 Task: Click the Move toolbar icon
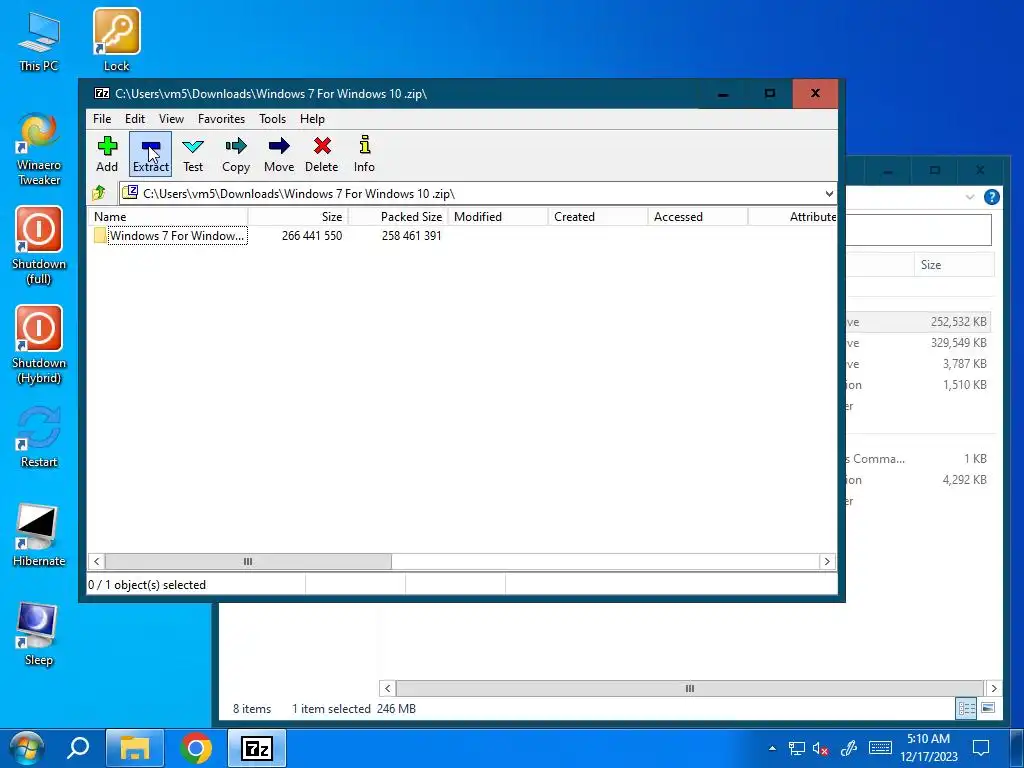[279, 154]
